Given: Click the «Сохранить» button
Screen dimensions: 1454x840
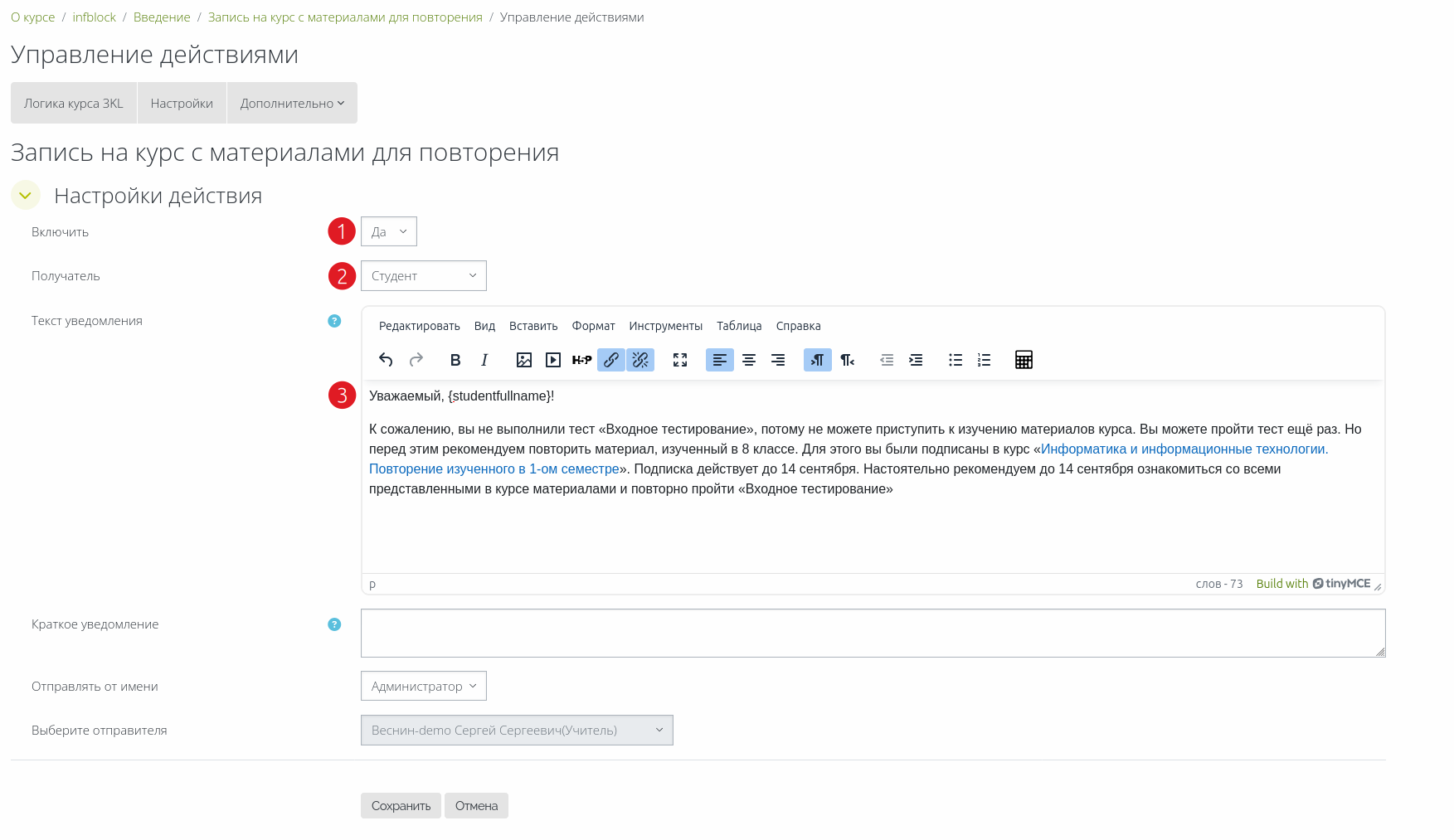Looking at the screenshot, I should tap(401, 806).
